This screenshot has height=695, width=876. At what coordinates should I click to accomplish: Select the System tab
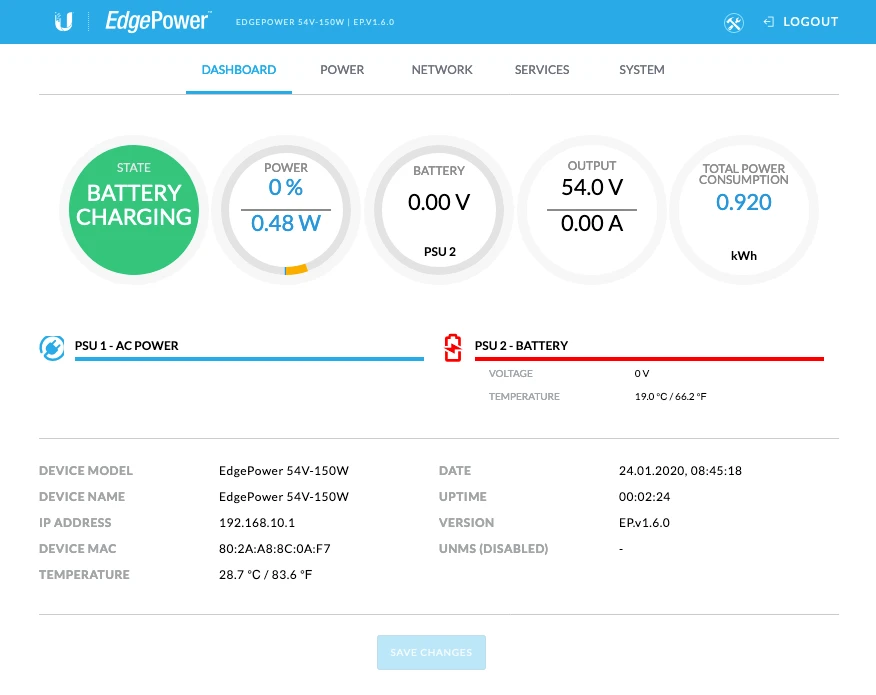pyautogui.click(x=641, y=70)
